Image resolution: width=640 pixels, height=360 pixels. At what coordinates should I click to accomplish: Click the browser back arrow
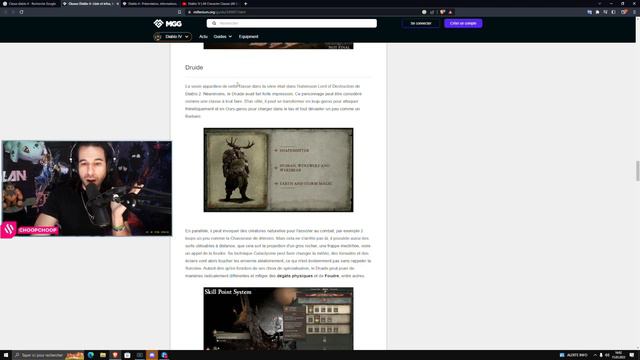tap(6, 12)
